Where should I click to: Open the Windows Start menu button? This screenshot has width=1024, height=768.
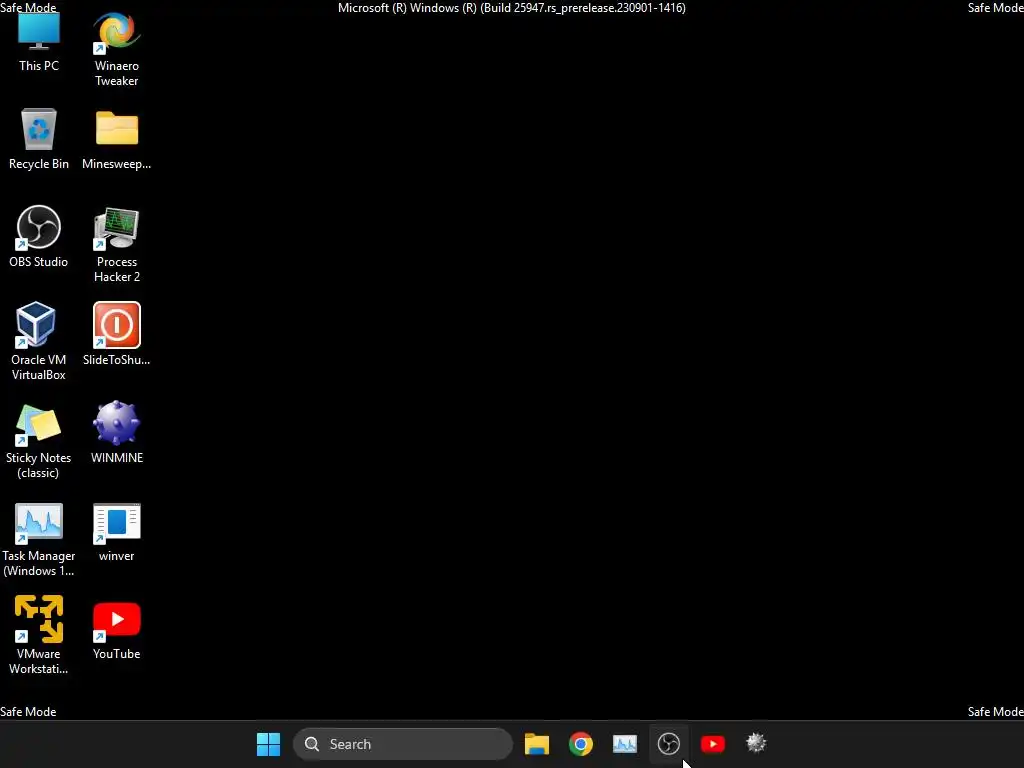[268, 744]
